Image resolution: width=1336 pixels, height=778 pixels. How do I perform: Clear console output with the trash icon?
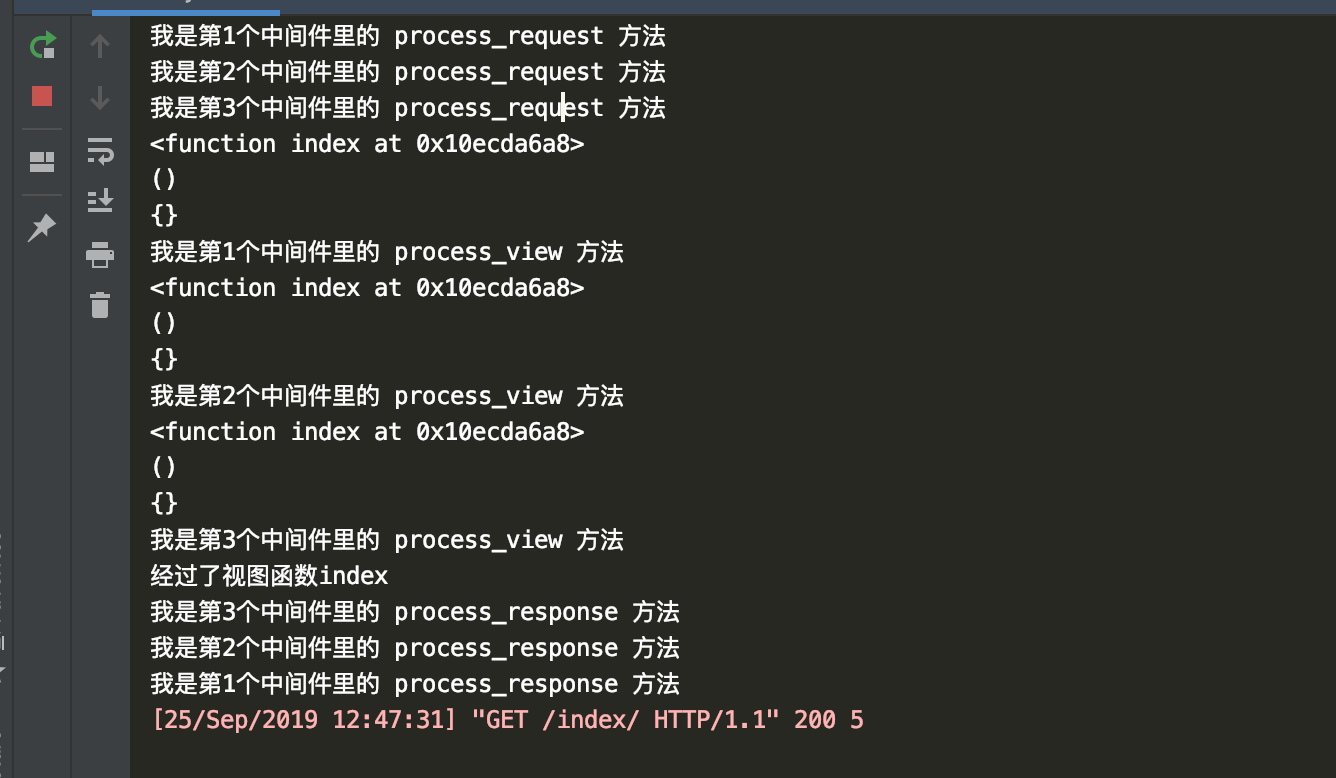click(100, 305)
